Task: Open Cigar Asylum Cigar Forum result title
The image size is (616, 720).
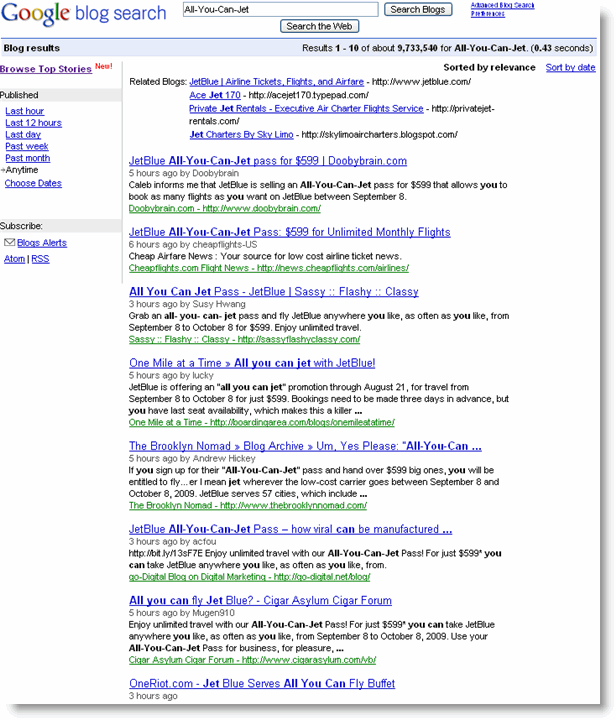Action: click(260, 600)
